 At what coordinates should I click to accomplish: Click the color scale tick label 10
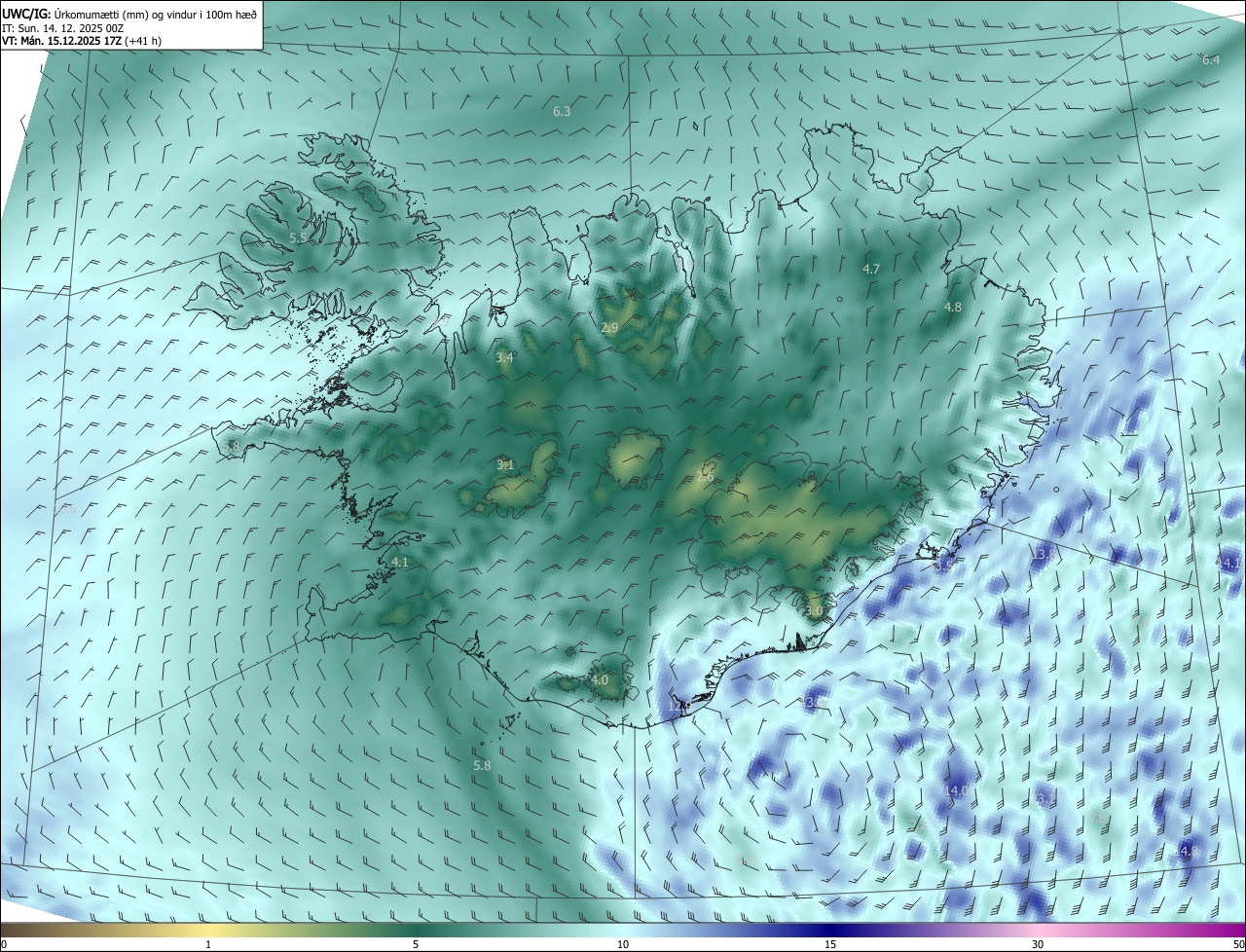623,945
